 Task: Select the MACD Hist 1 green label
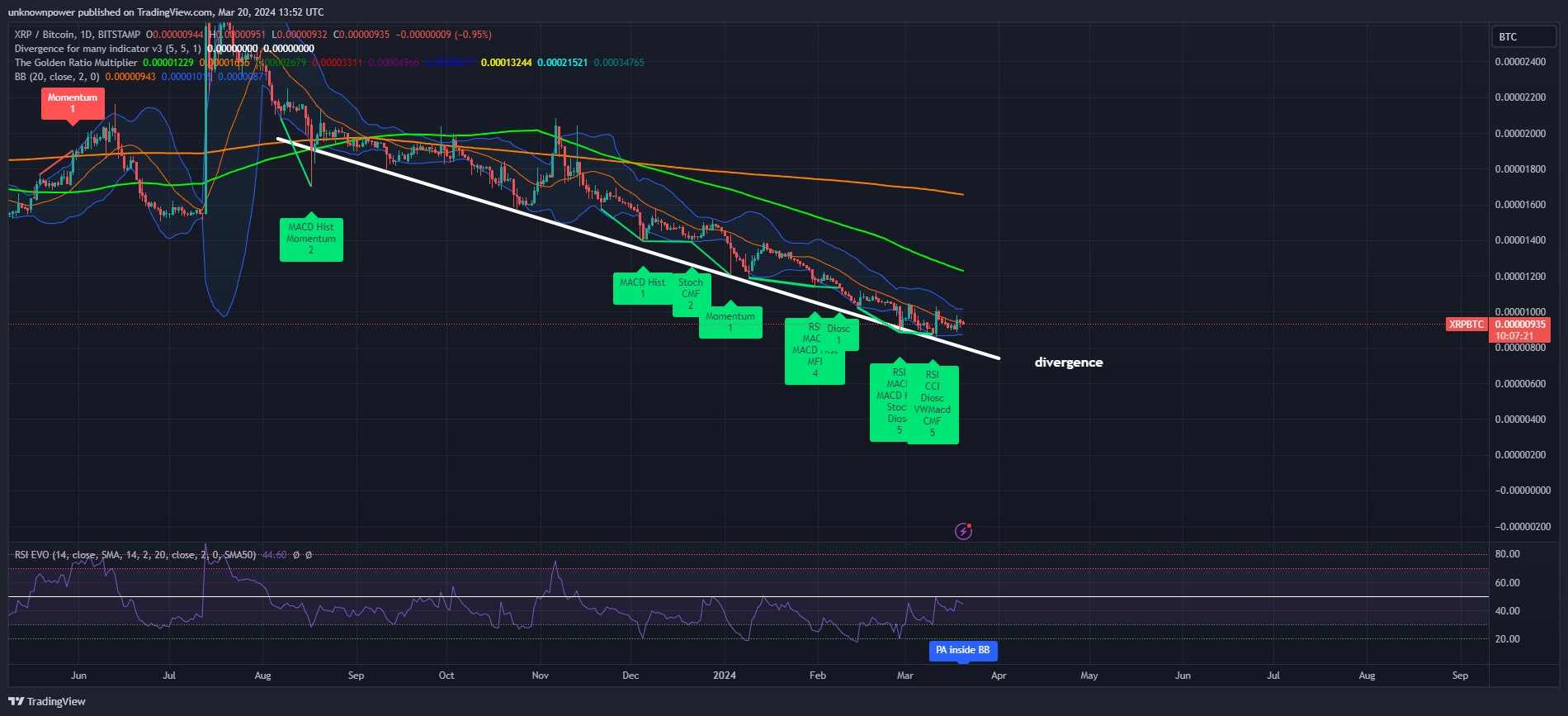point(643,288)
